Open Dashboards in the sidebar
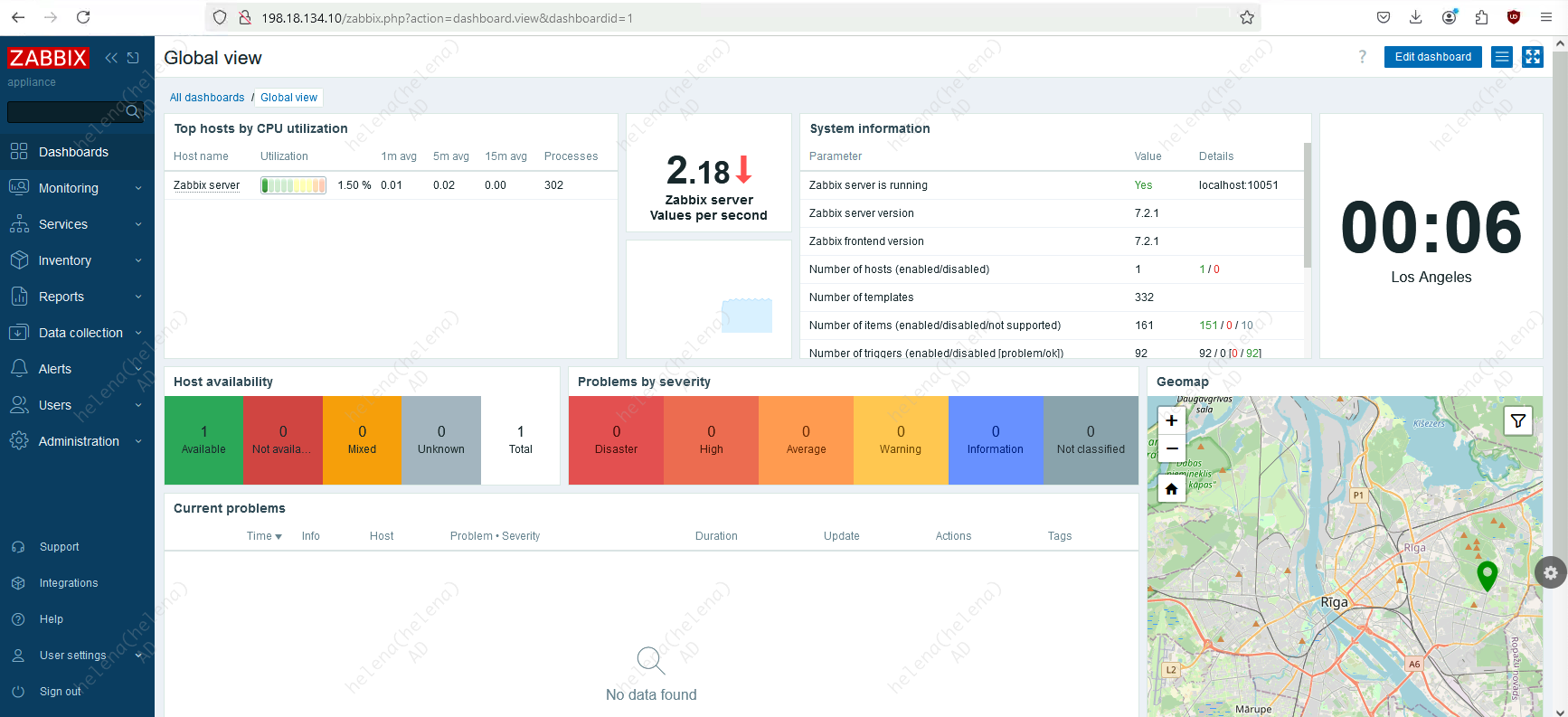The image size is (1568, 717). click(x=73, y=152)
